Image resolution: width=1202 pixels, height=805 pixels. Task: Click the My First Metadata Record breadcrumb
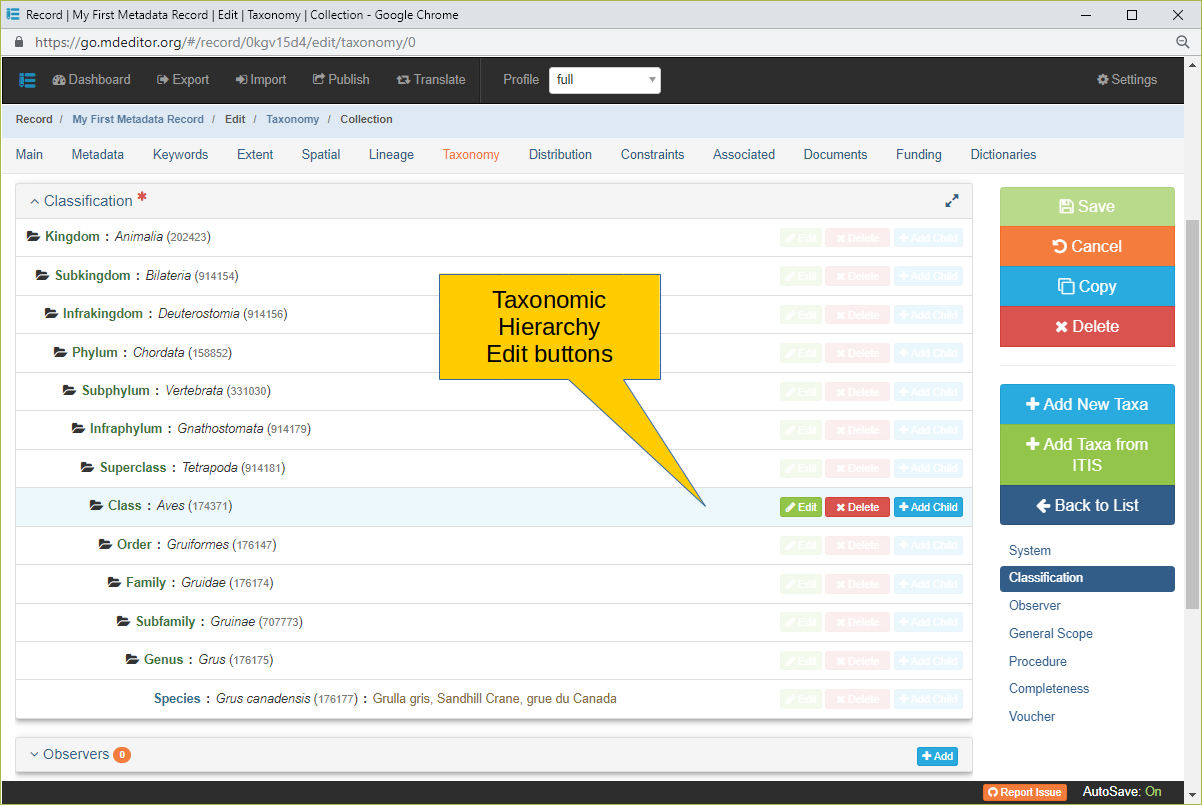(x=138, y=119)
